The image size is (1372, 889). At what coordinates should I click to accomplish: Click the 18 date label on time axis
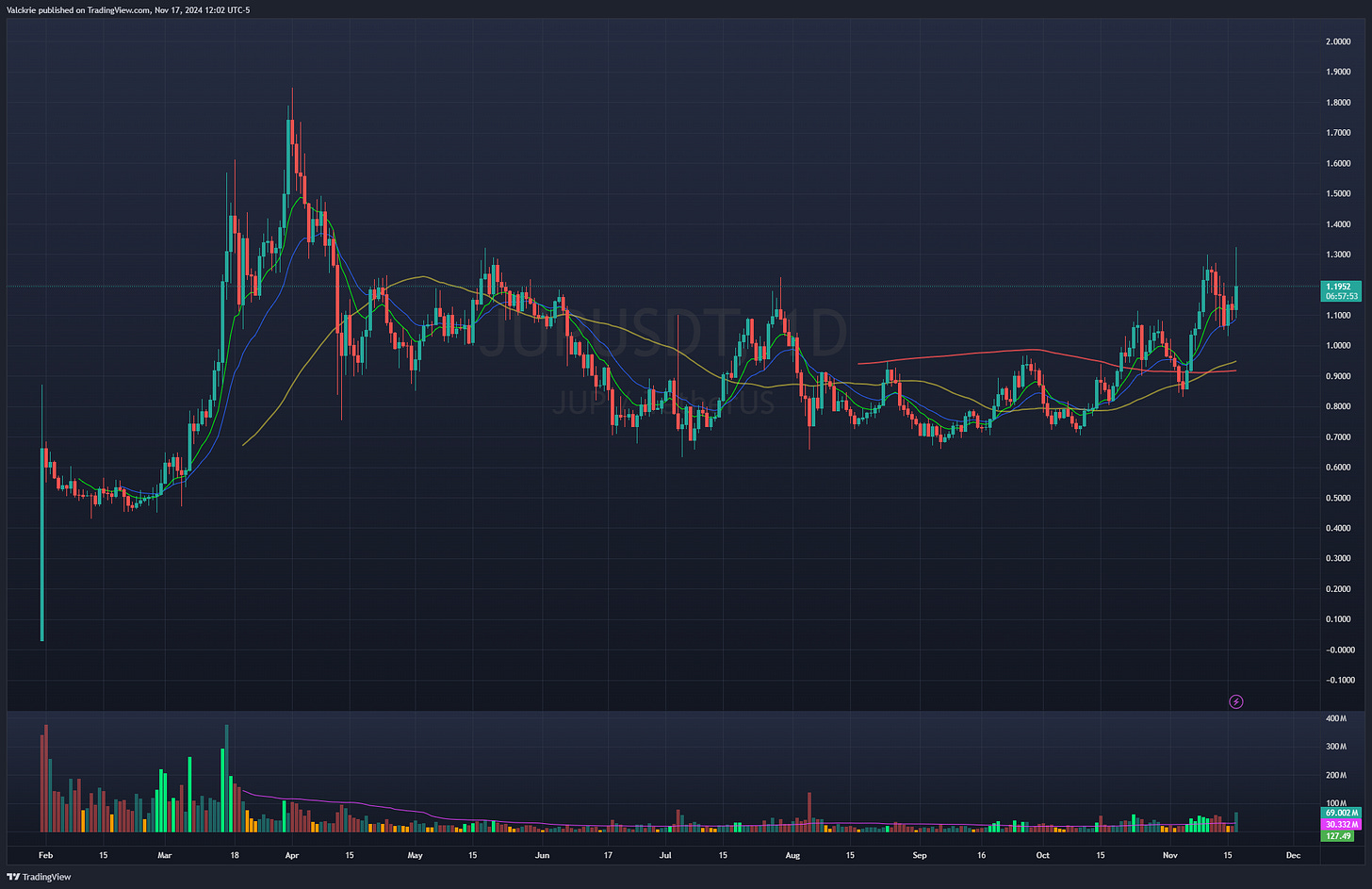(x=234, y=856)
